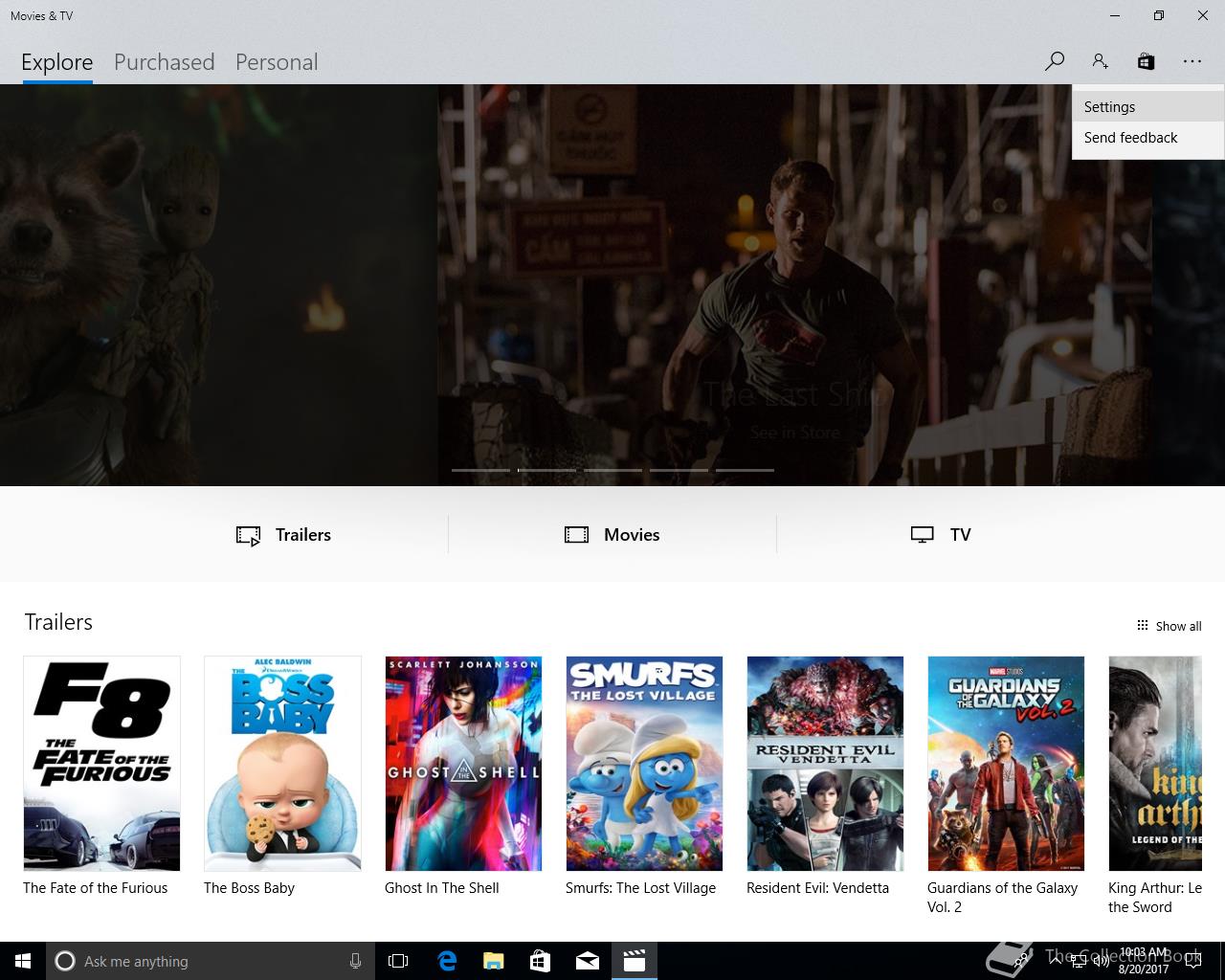
Task: Choose Send feedback from the menu
Action: [1147, 138]
